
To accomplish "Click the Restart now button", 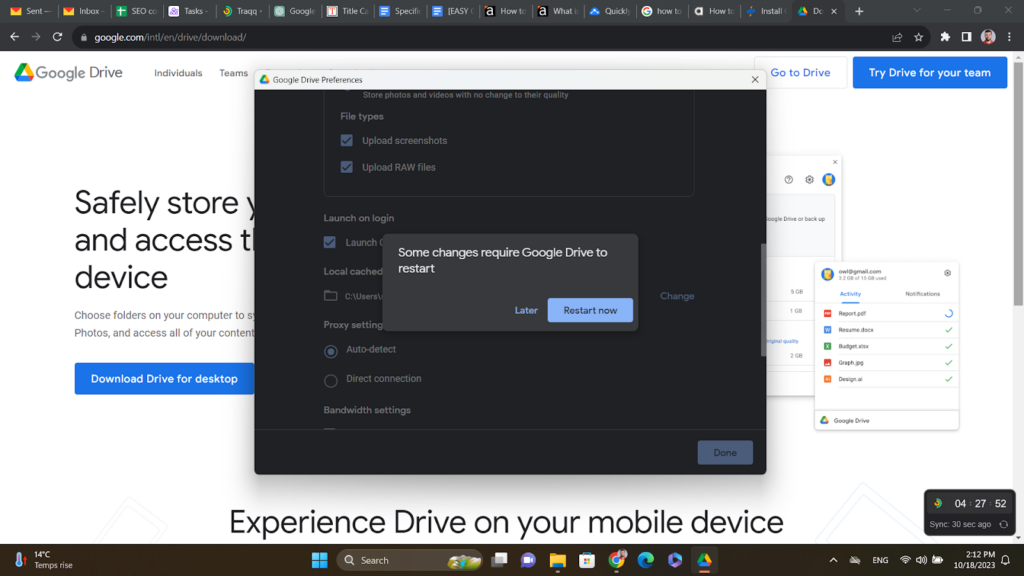I will click(590, 310).
